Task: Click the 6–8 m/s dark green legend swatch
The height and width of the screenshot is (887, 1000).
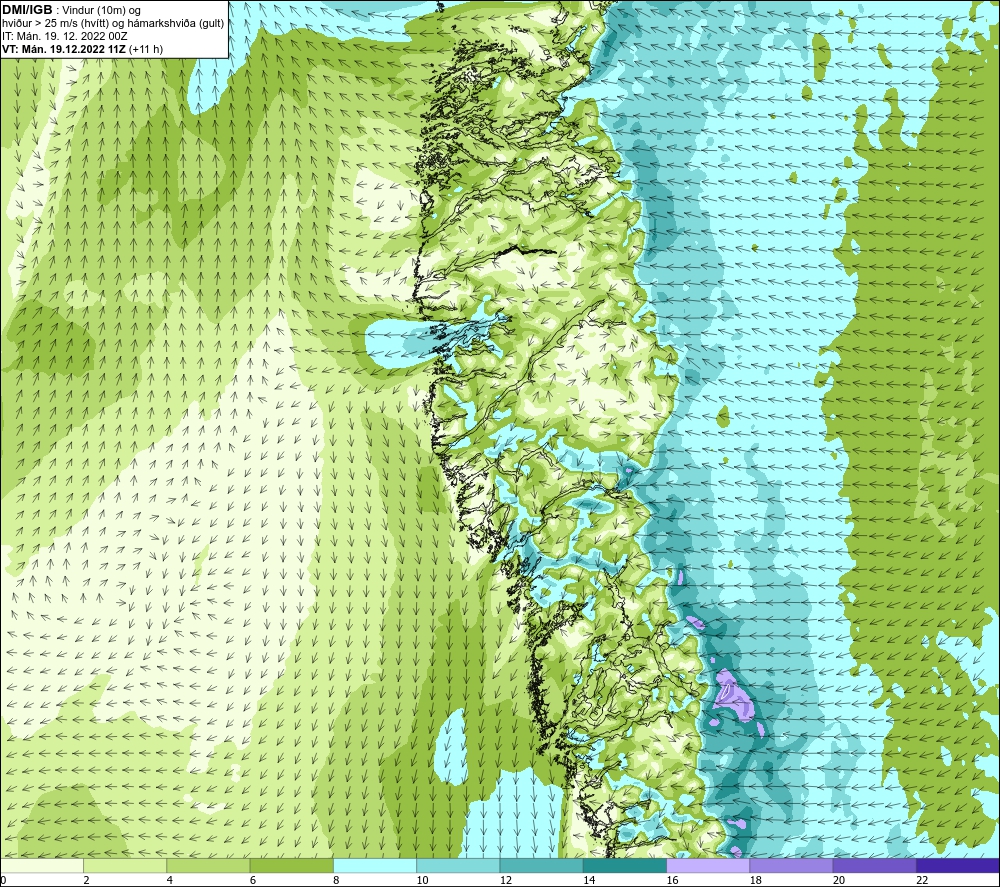Action: coord(291,865)
